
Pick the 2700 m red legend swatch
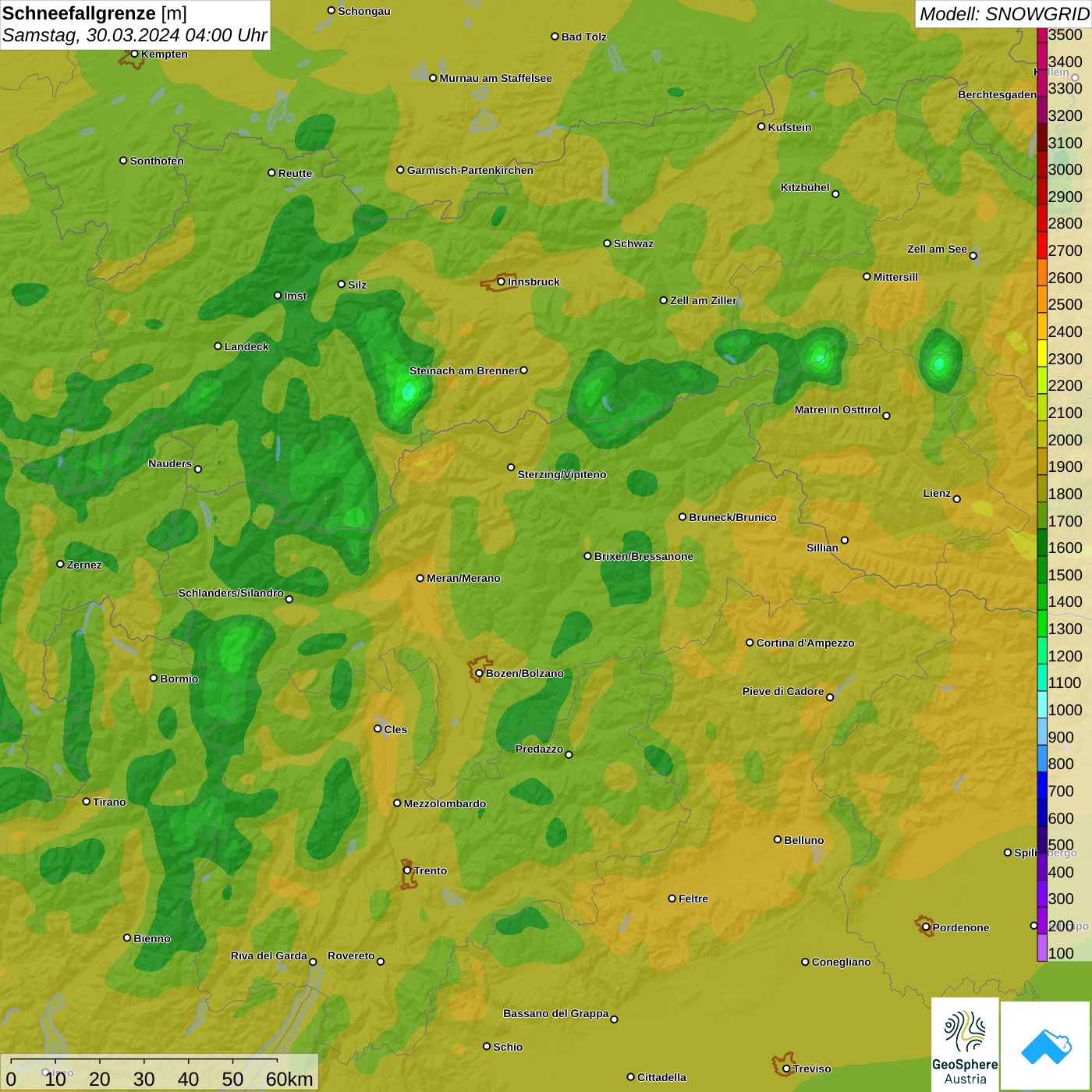click(x=1042, y=245)
